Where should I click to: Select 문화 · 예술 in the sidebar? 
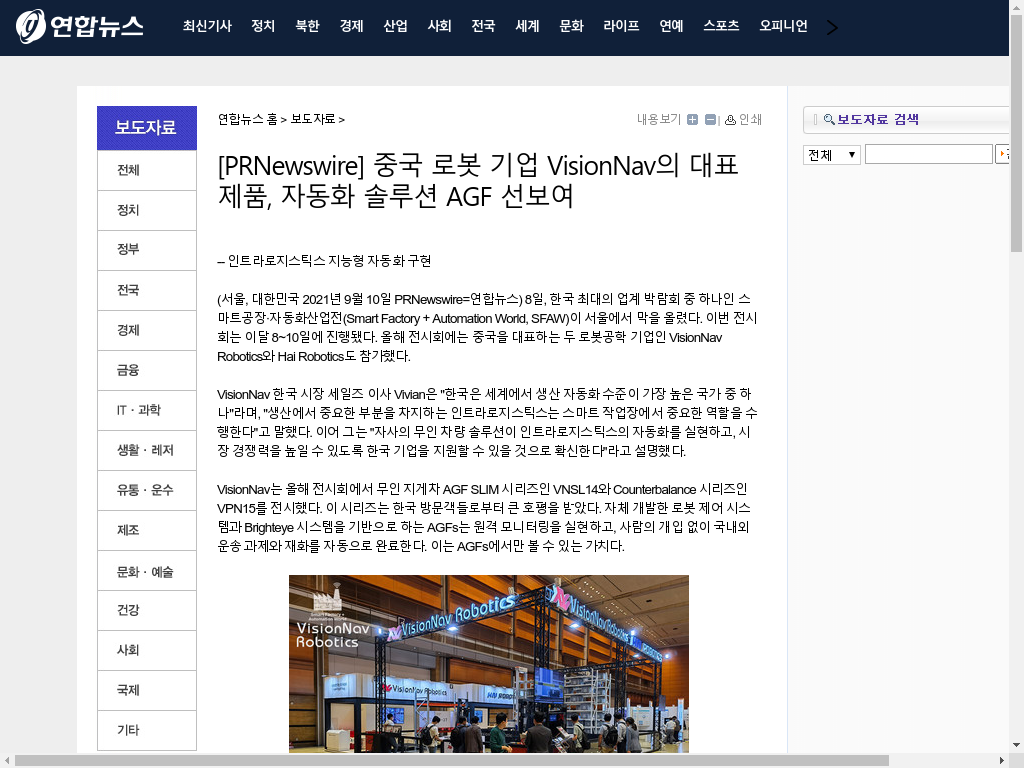(x=147, y=571)
